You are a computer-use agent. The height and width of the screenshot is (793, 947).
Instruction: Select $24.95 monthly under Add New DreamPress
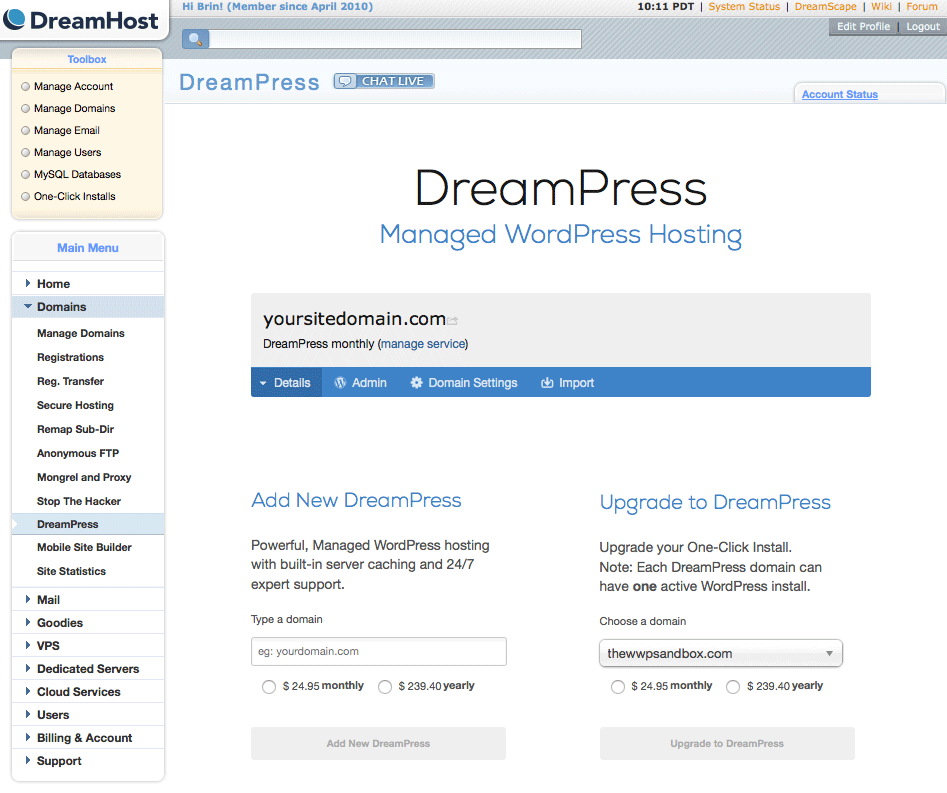269,687
